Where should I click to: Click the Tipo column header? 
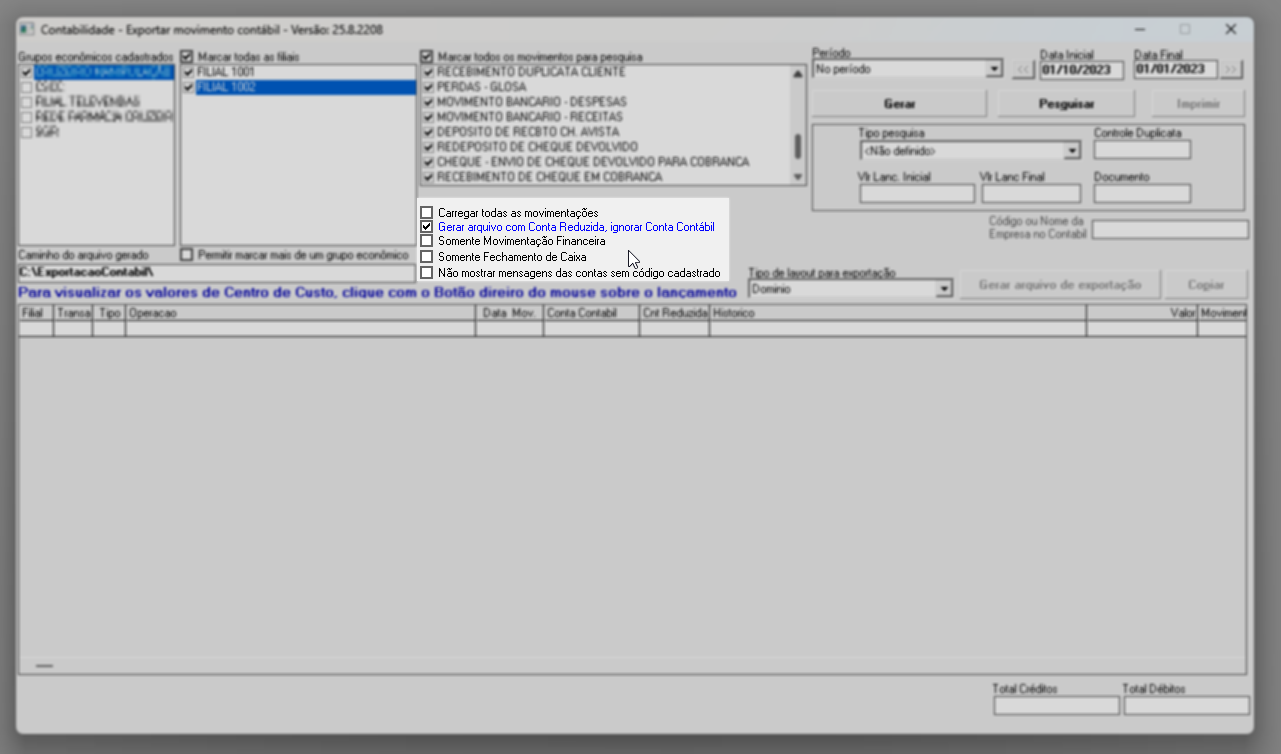point(109,313)
